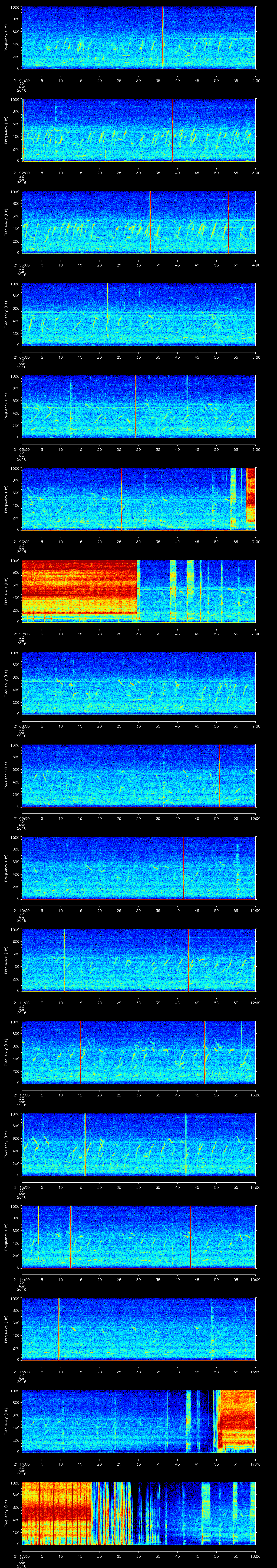Click the spectrogram panel starting at 21:10:00
Screen dimensions: 277x1568
(138, 868)
